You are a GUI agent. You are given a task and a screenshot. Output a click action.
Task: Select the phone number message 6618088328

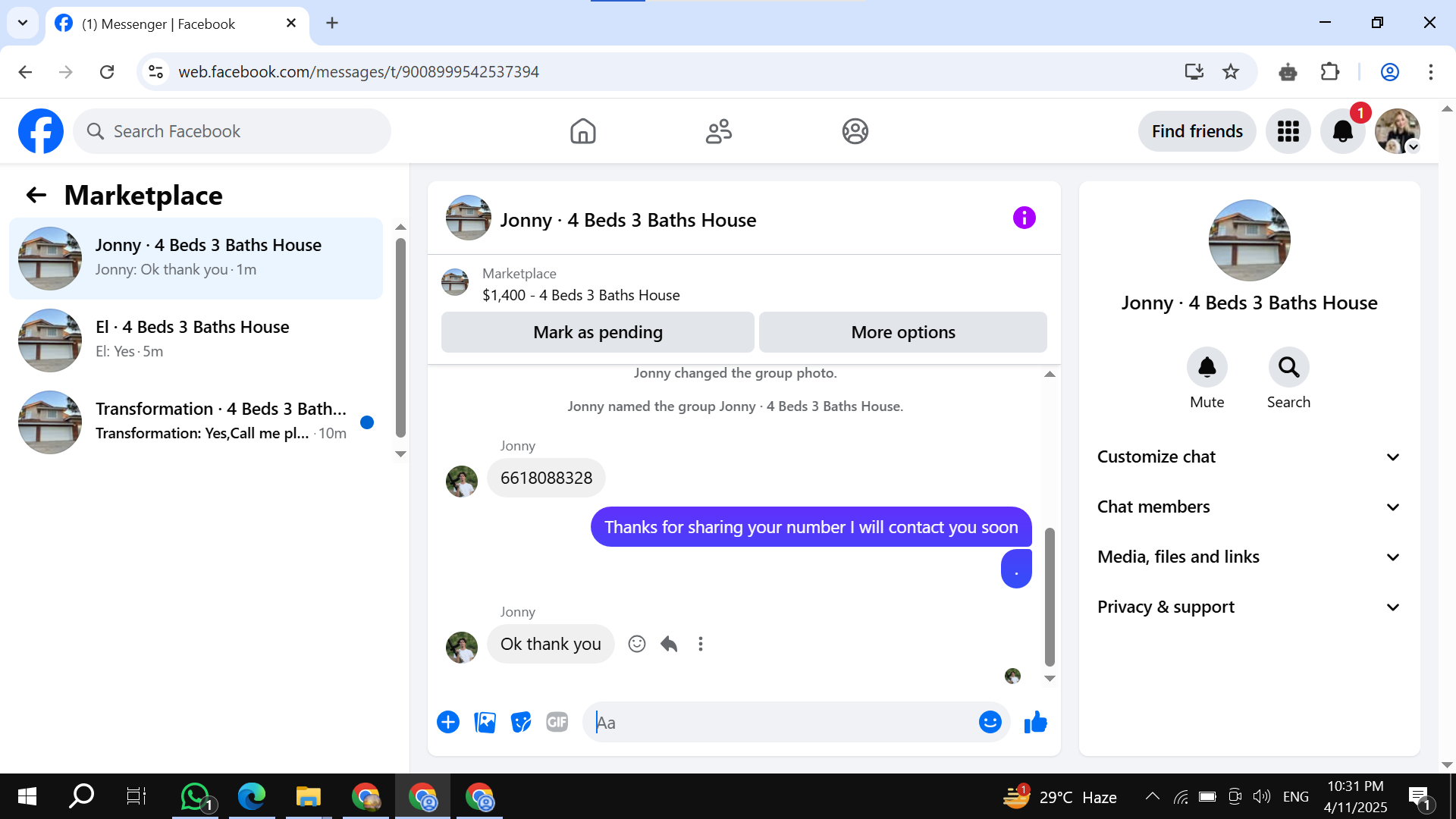coord(546,479)
